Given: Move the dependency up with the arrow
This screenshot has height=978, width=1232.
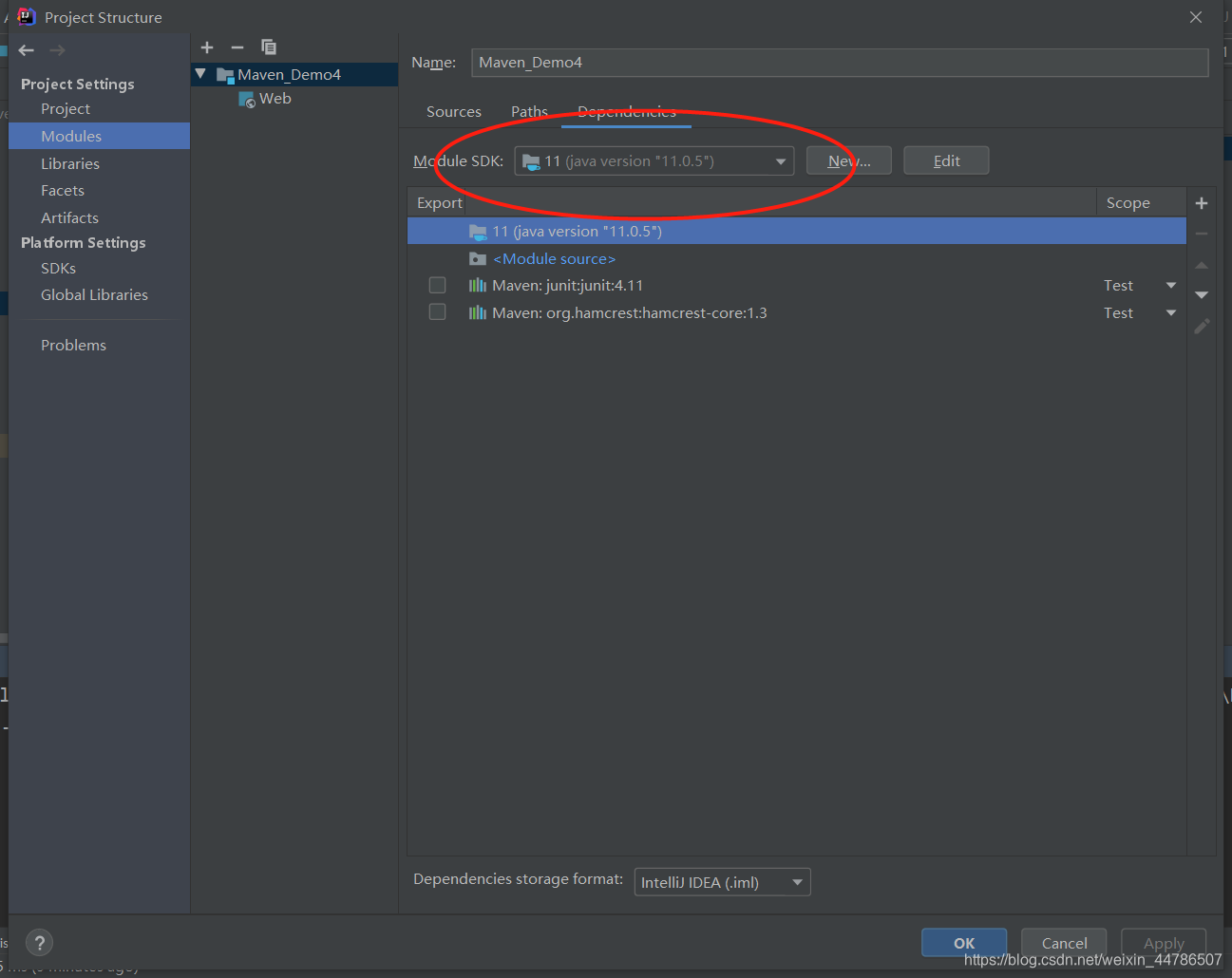Looking at the screenshot, I should pos(1202,265).
